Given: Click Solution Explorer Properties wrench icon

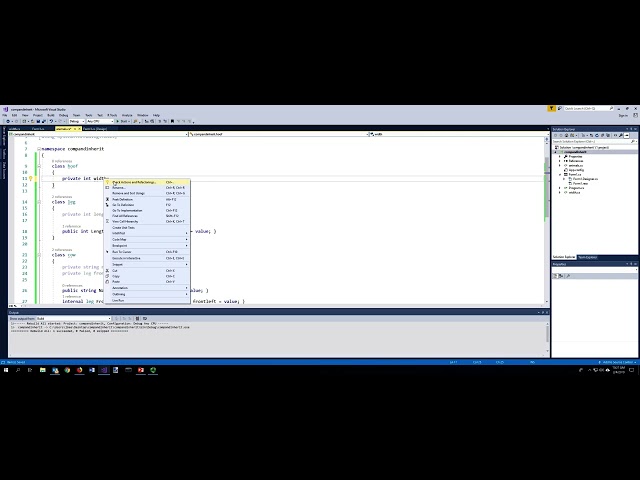Looking at the screenshot, I should pyautogui.click(x=620, y=135).
